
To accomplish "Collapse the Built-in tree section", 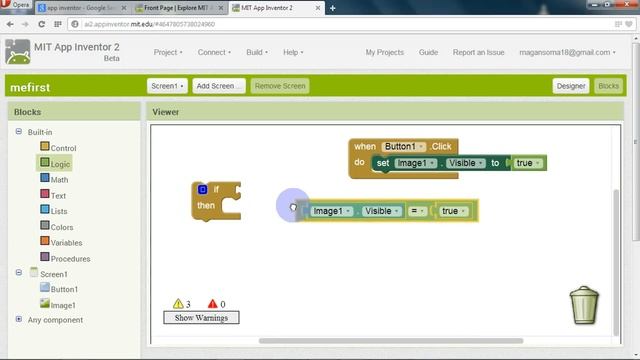I will [x=19, y=131].
